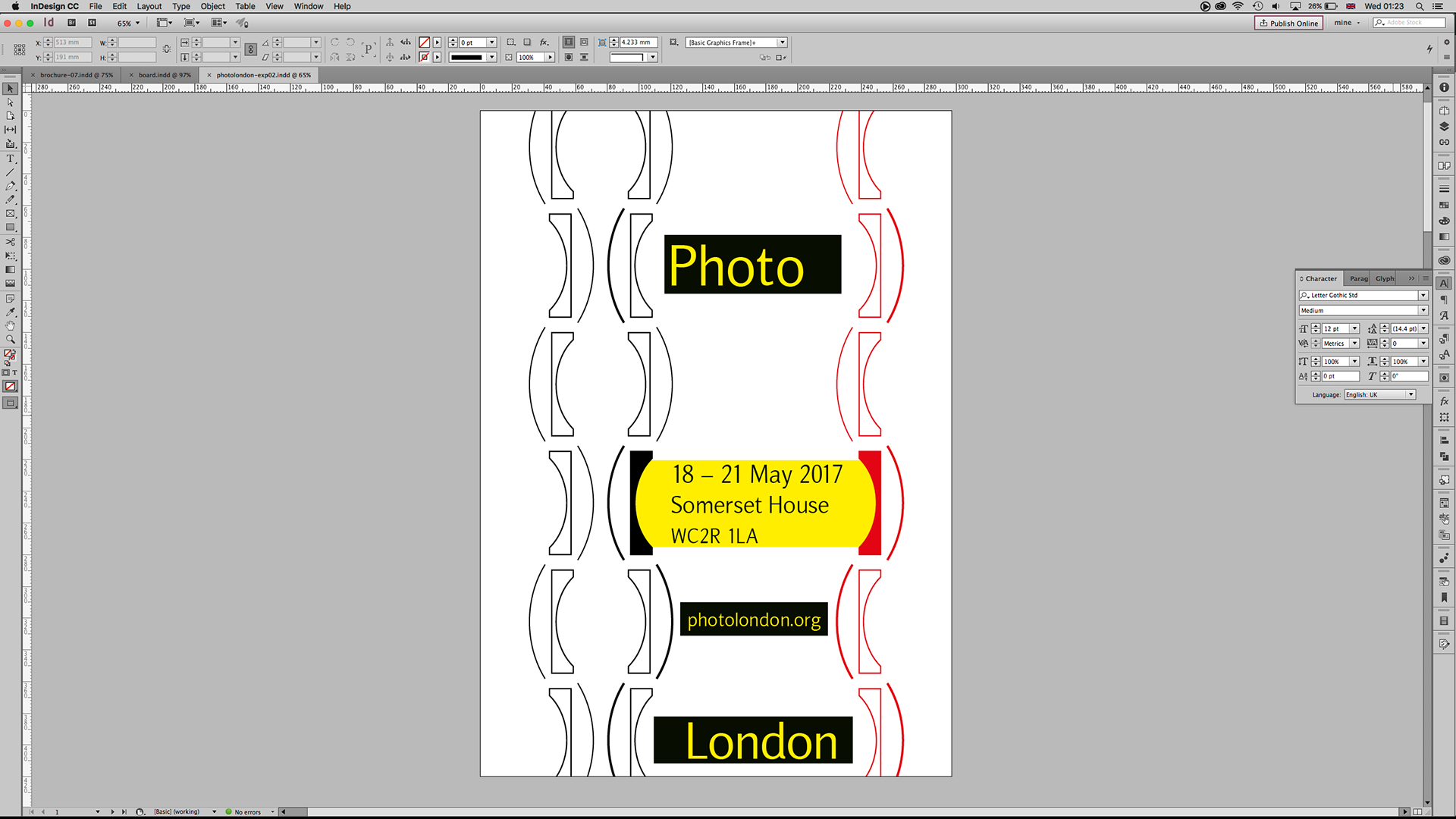Image resolution: width=1456 pixels, height=819 pixels.
Task: Click the Publish Online button
Action: [x=1288, y=23]
